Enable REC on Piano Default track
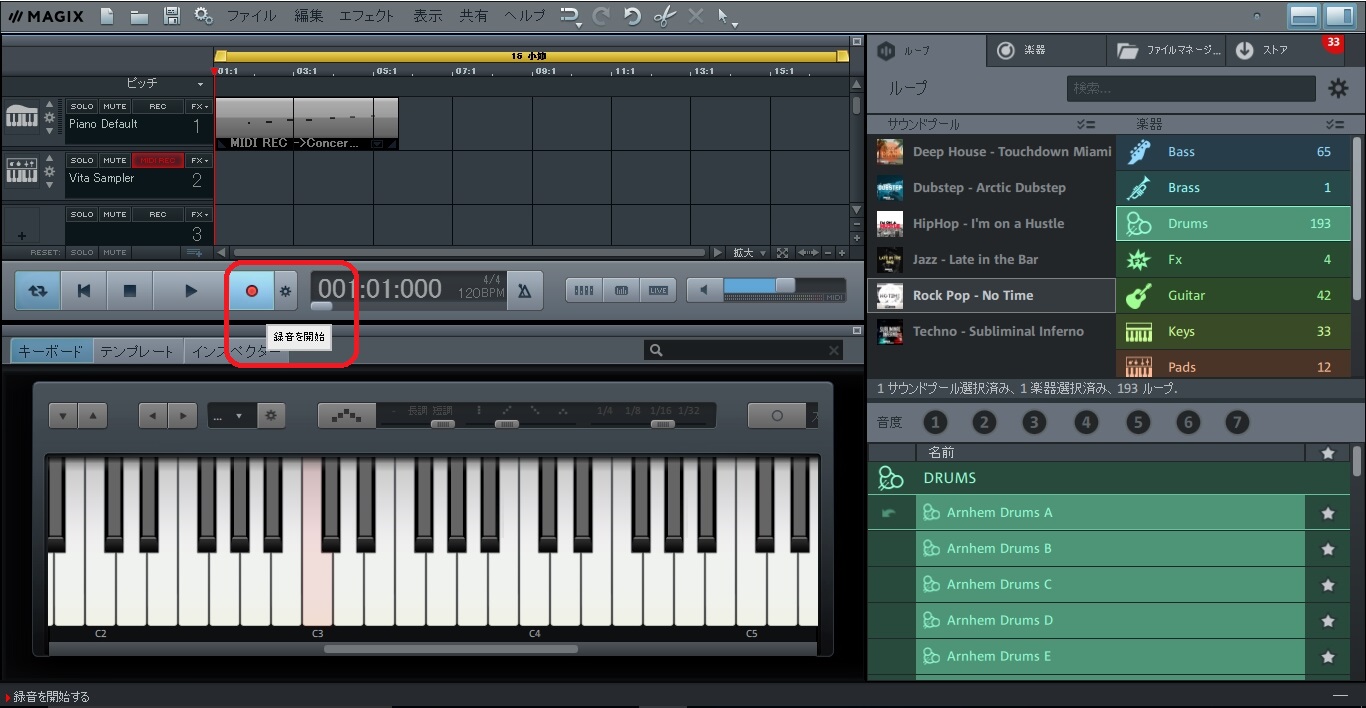The width and height of the screenshot is (1366, 708). 158,106
